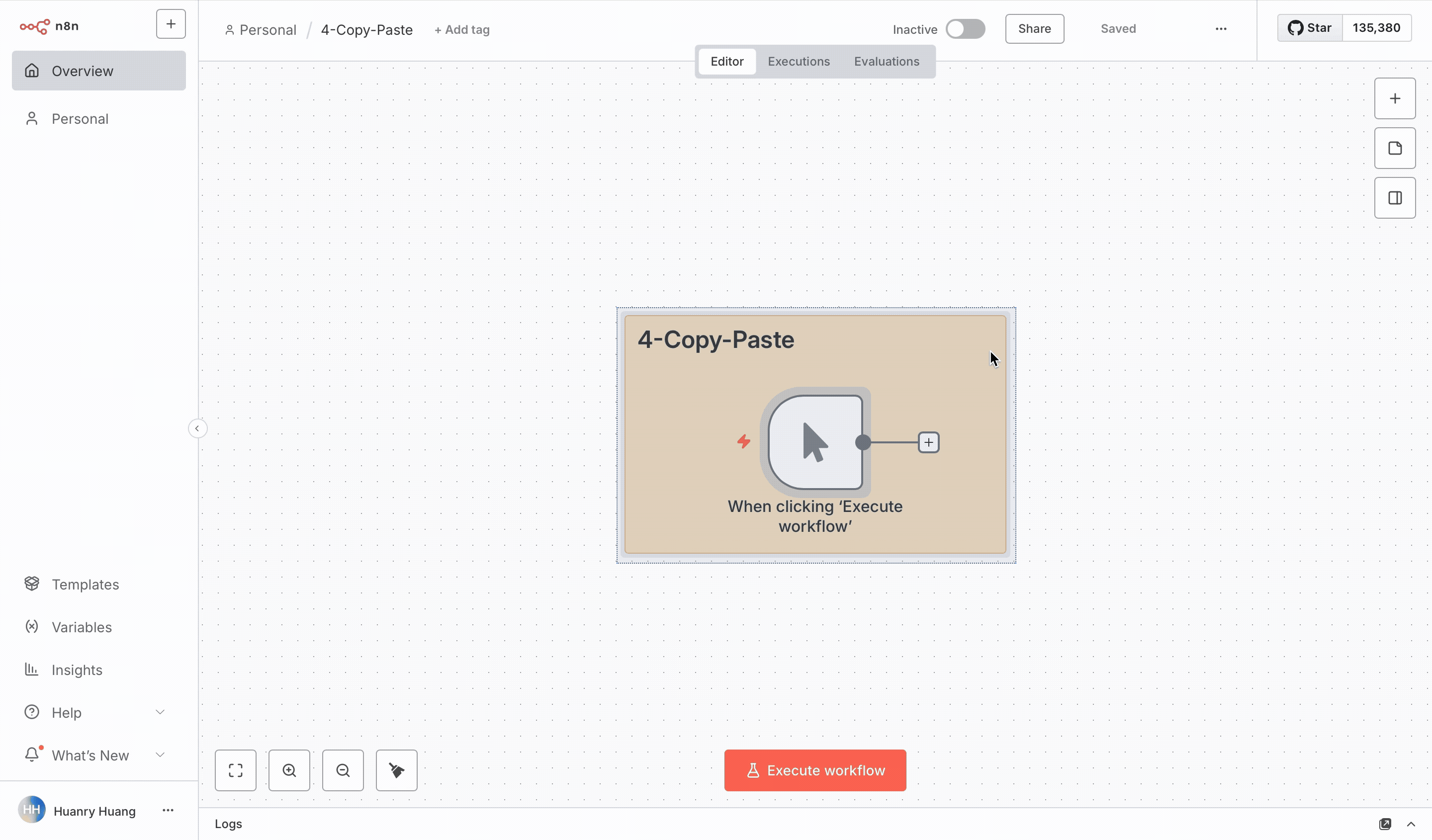
Task: Click the Templates box icon
Action: pos(32,584)
